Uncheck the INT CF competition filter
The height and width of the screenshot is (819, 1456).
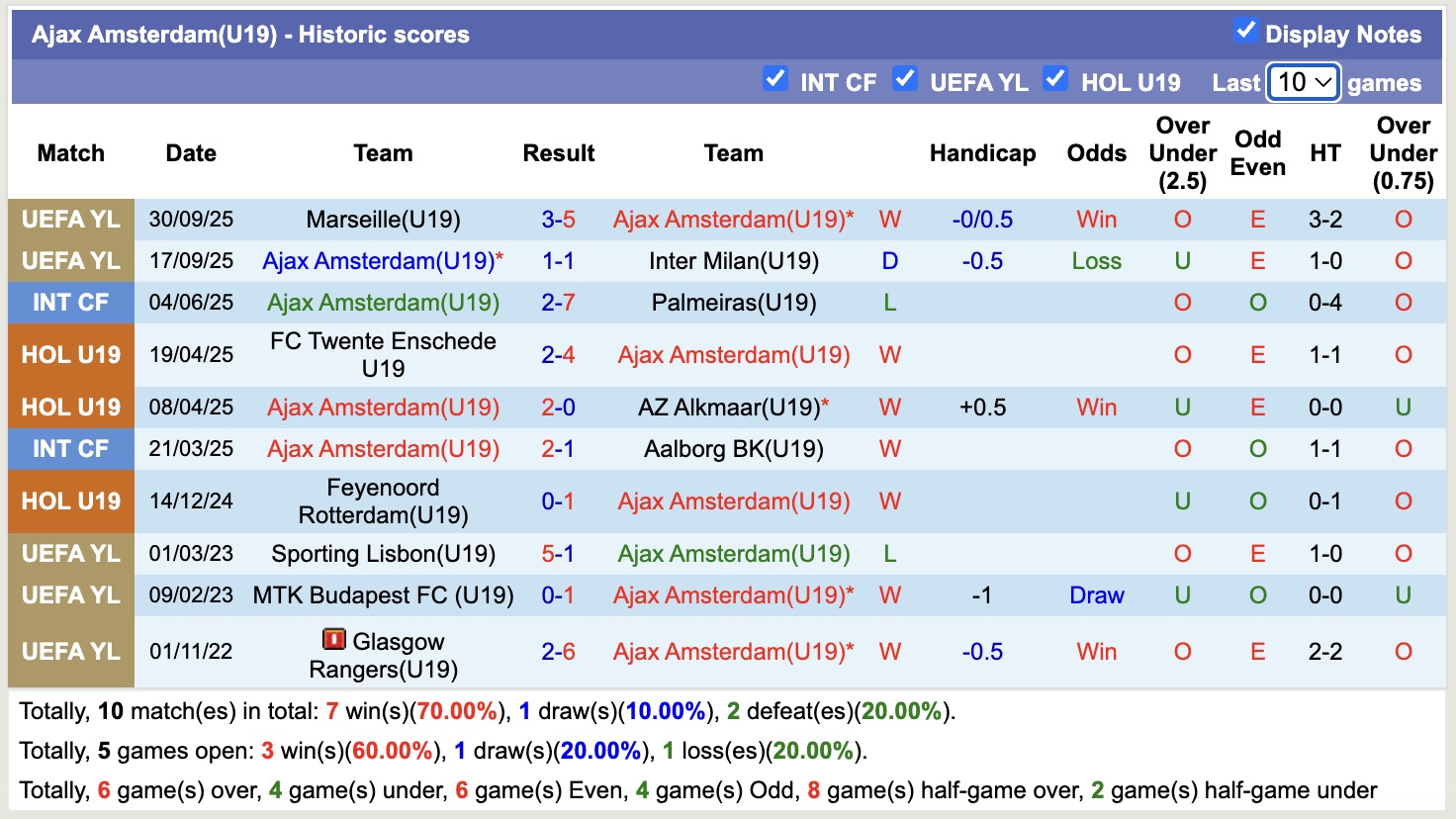[x=775, y=80]
